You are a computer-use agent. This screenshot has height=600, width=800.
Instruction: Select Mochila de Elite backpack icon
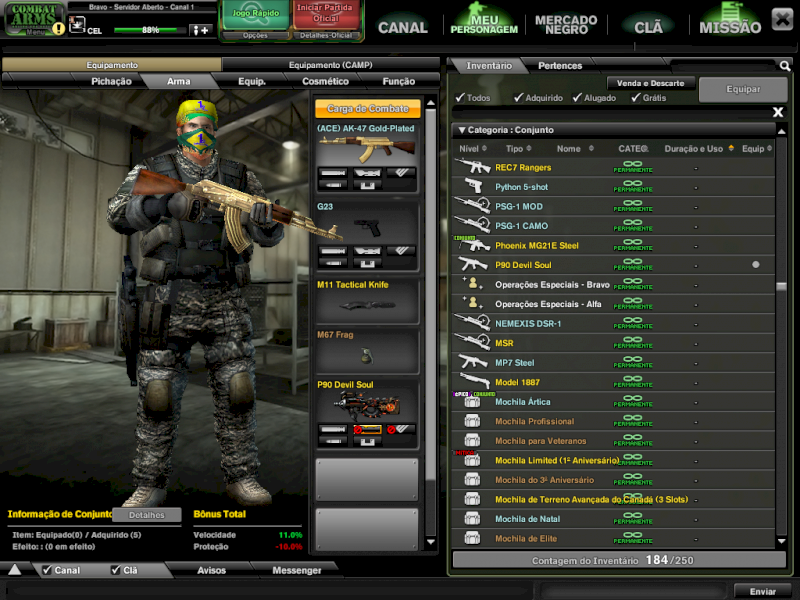tap(472, 538)
